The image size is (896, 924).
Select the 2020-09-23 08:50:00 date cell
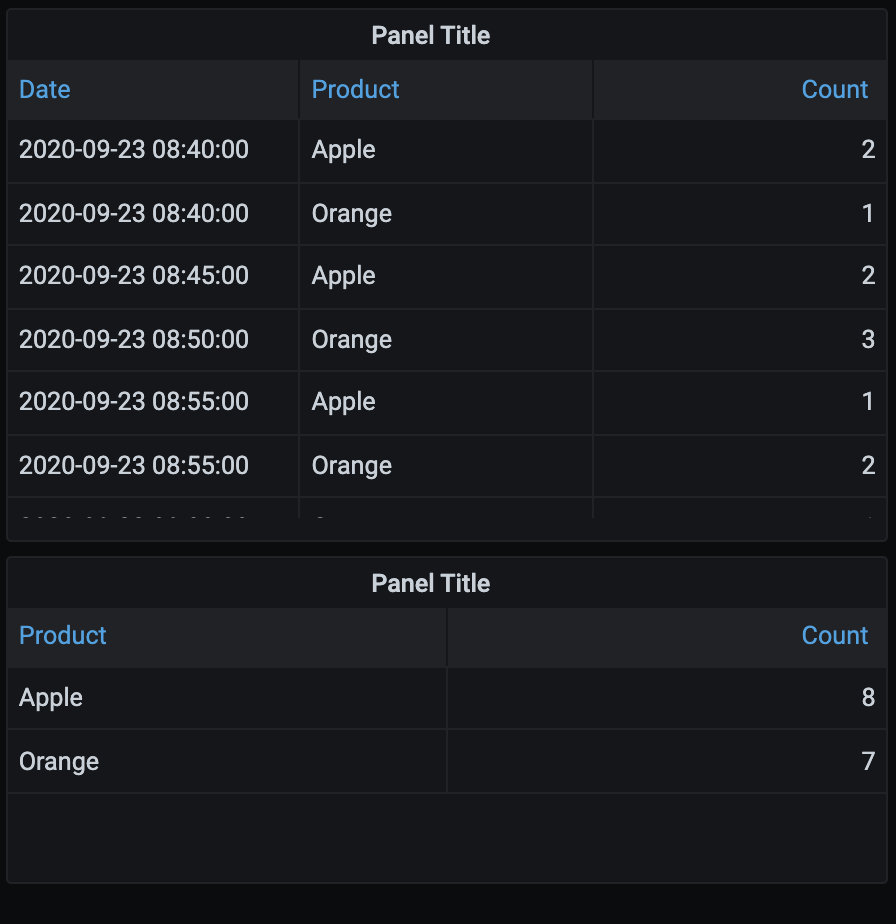134,340
